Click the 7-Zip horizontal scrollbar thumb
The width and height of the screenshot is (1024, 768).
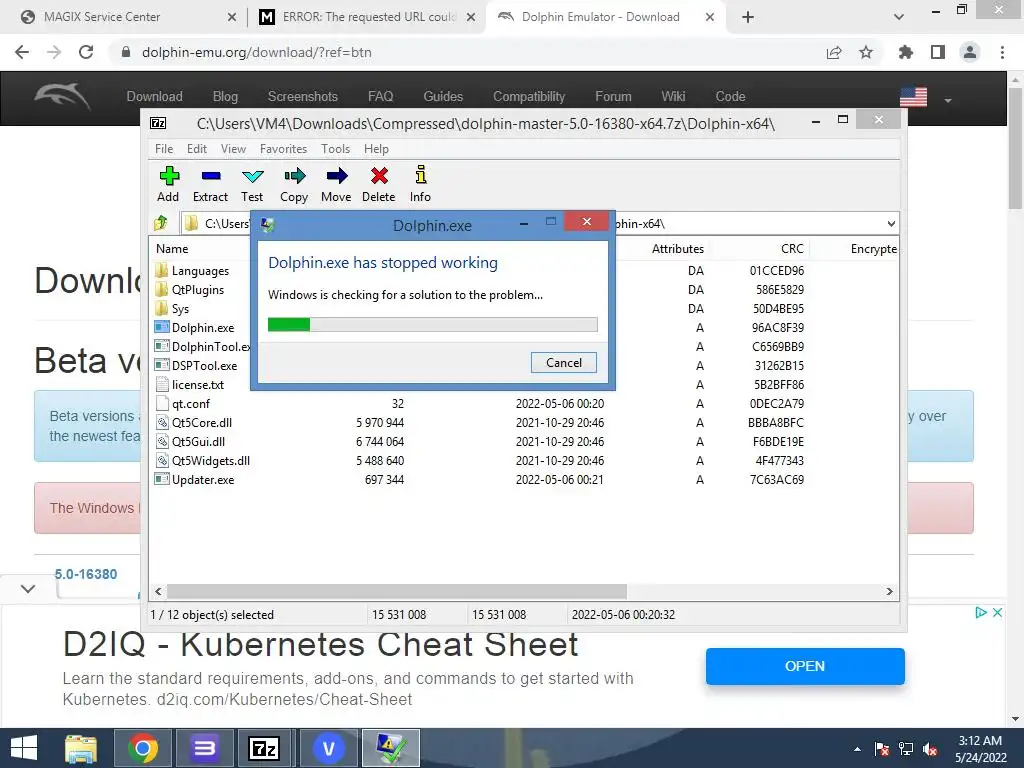click(396, 591)
